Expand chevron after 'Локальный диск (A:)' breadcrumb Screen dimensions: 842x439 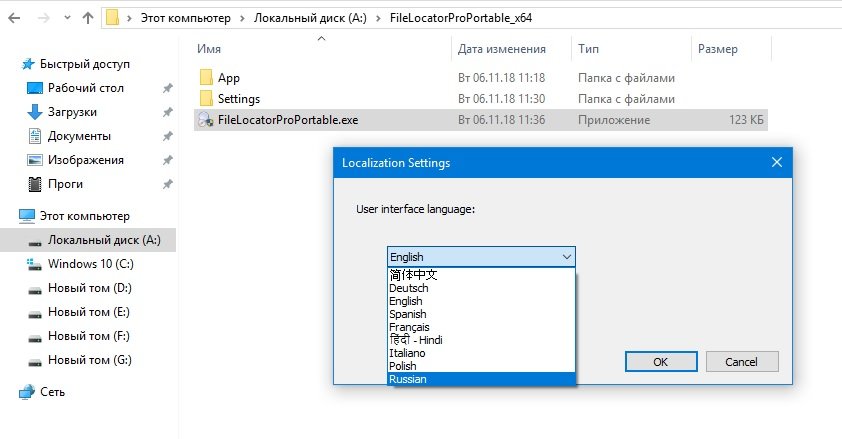pos(378,18)
